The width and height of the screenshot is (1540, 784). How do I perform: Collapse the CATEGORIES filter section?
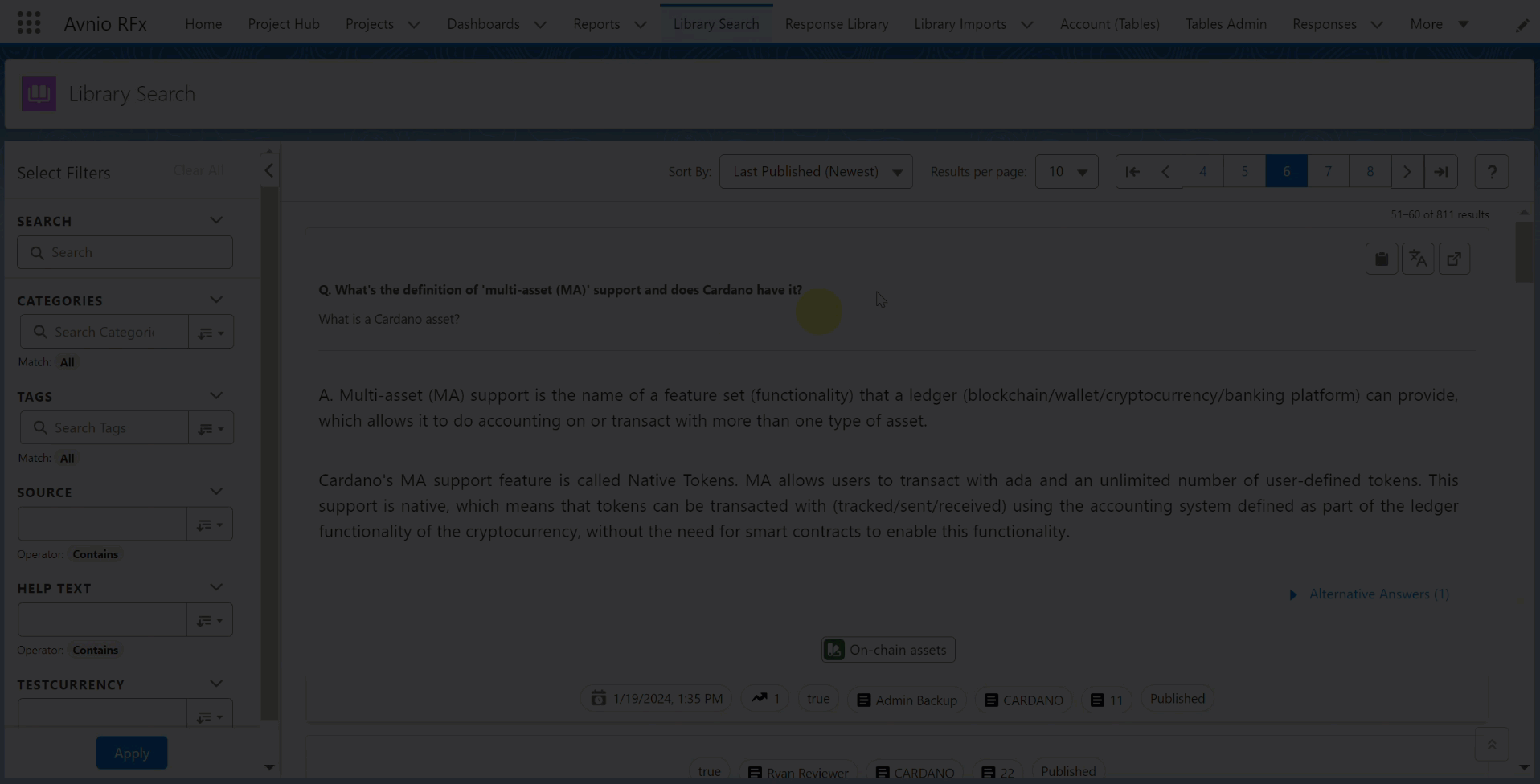coord(216,300)
